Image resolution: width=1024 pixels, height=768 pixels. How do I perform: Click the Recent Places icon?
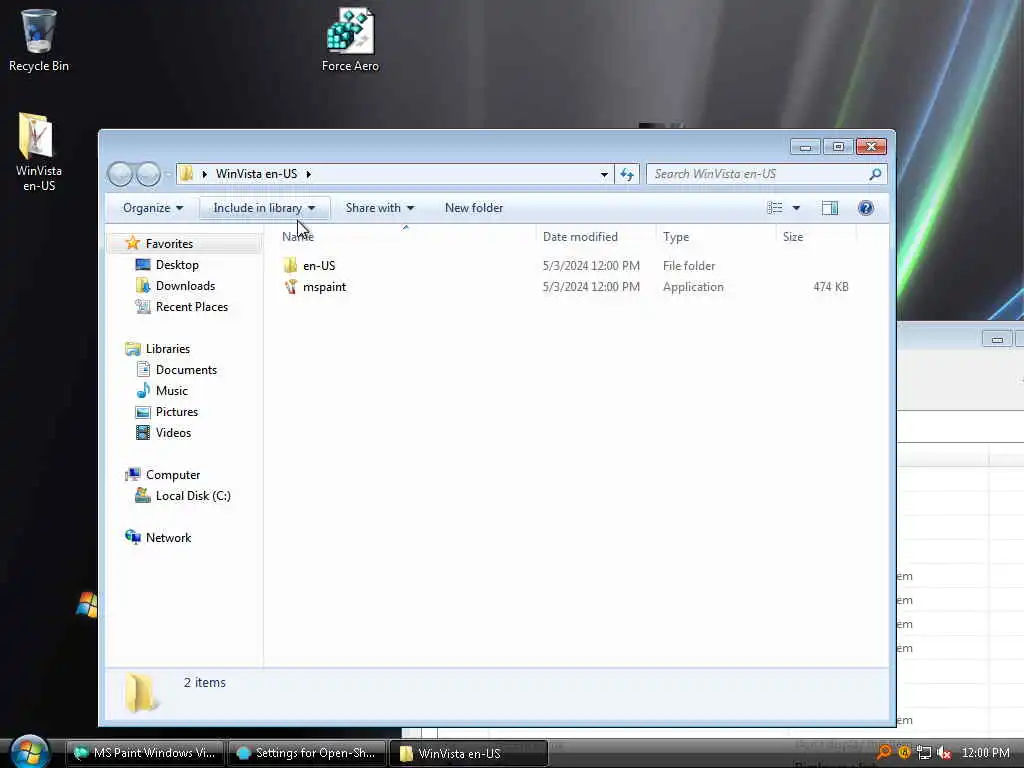point(143,306)
